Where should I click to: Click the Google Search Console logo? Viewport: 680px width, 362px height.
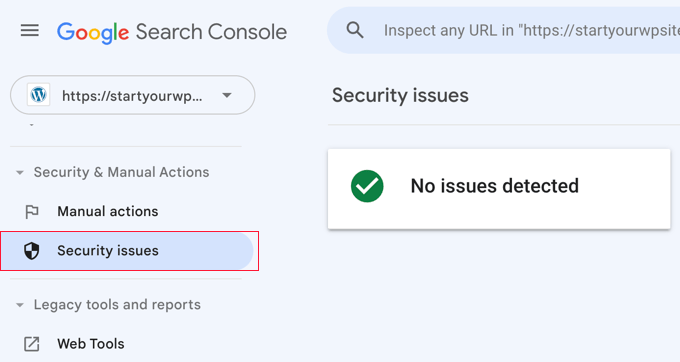pyautogui.click(x=172, y=32)
